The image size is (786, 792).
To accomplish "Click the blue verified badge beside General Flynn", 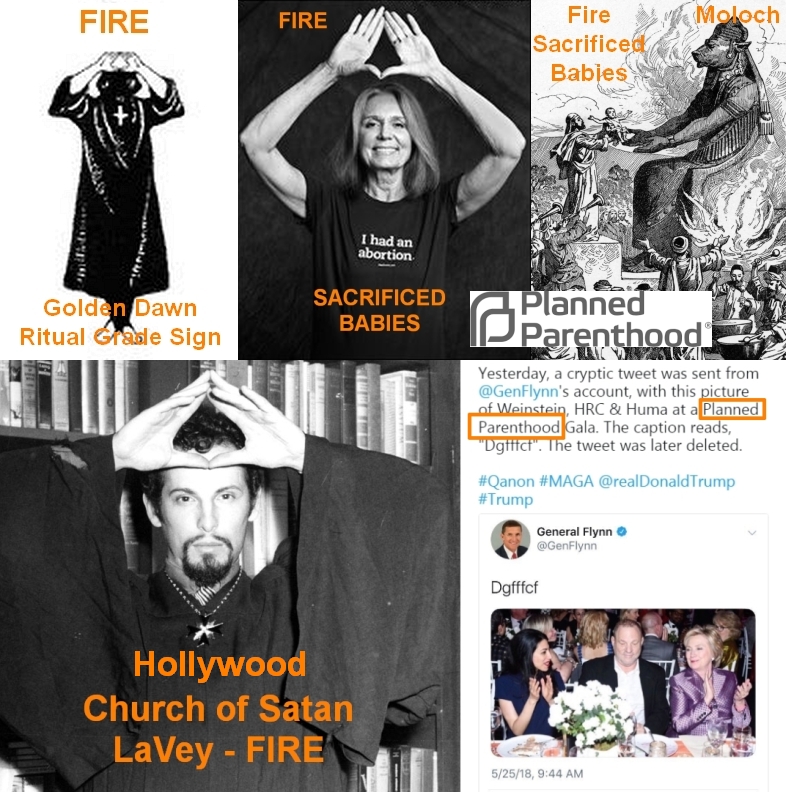I will pyautogui.click(x=622, y=531).
